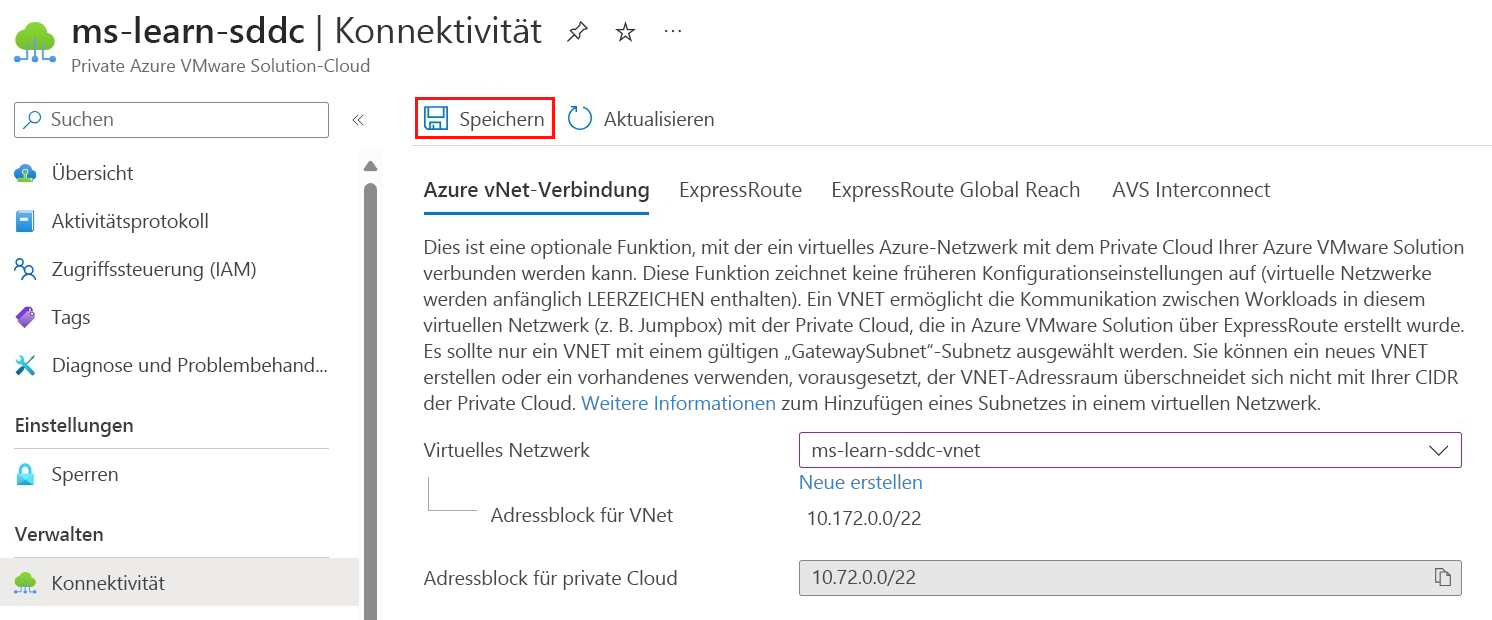The image size is (1492, 620).
Task: Collapse the left navigation pane
Action: [x=357, y=119]
